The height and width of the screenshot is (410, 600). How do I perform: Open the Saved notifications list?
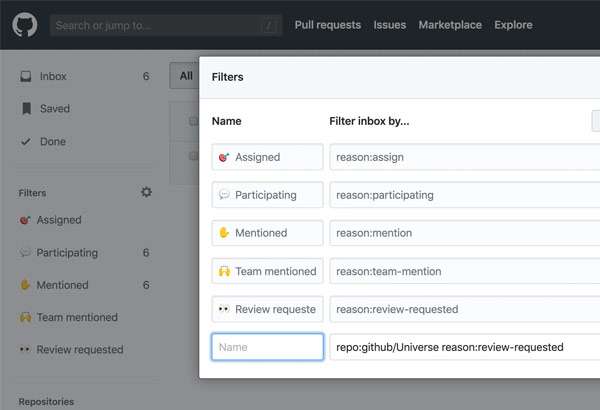pos(54,109)
